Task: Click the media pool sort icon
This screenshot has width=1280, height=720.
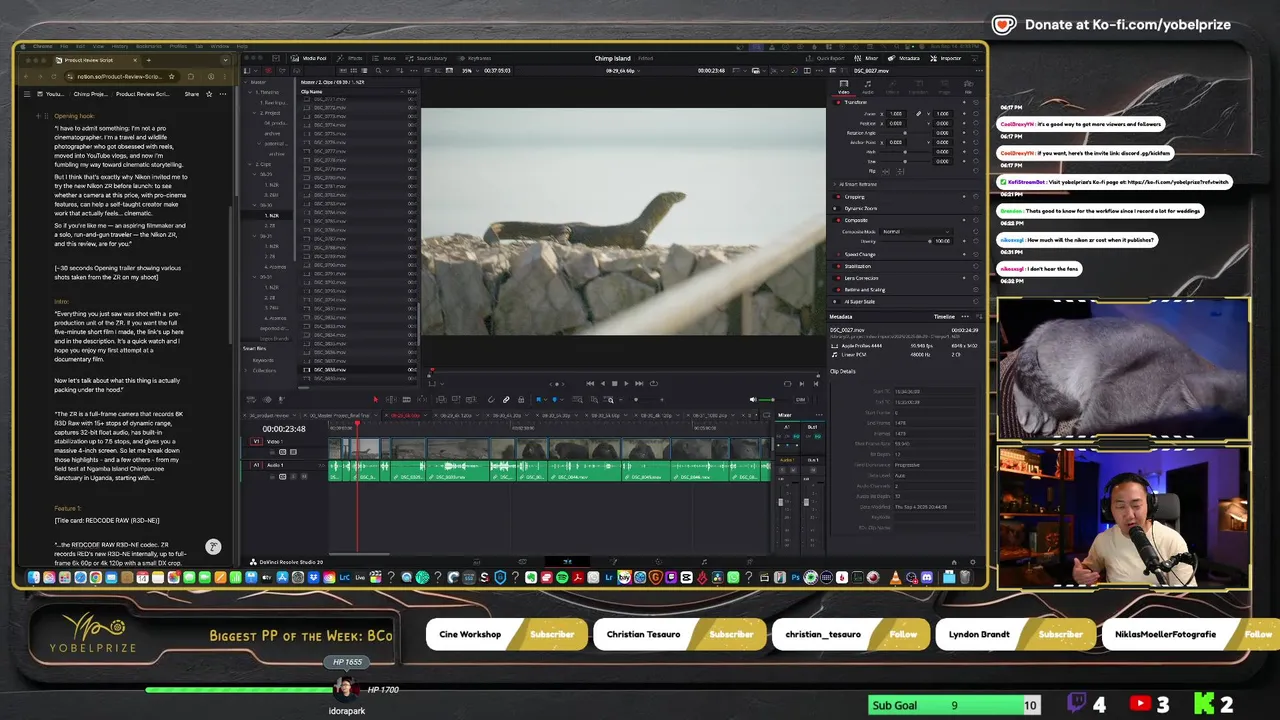Action: click(x=400, y=71)
